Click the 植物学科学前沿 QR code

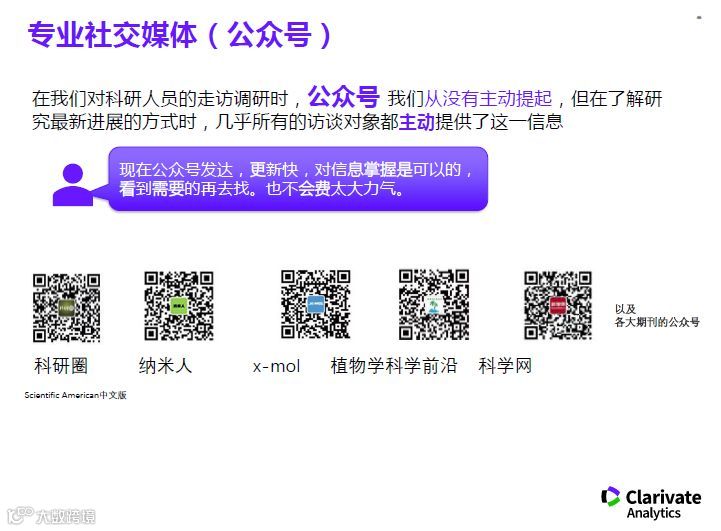click(x=434, y=304)
